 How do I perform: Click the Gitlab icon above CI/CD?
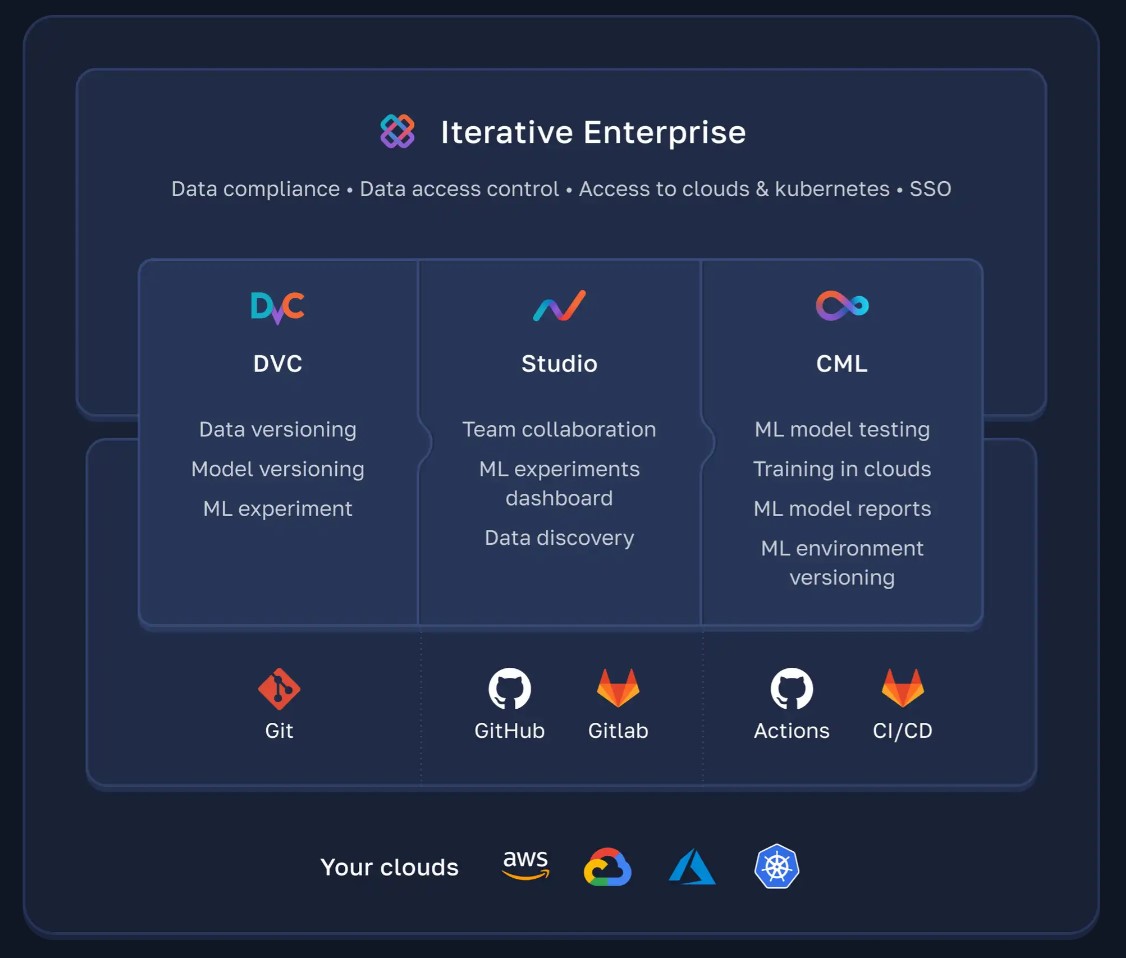[902, 689]
